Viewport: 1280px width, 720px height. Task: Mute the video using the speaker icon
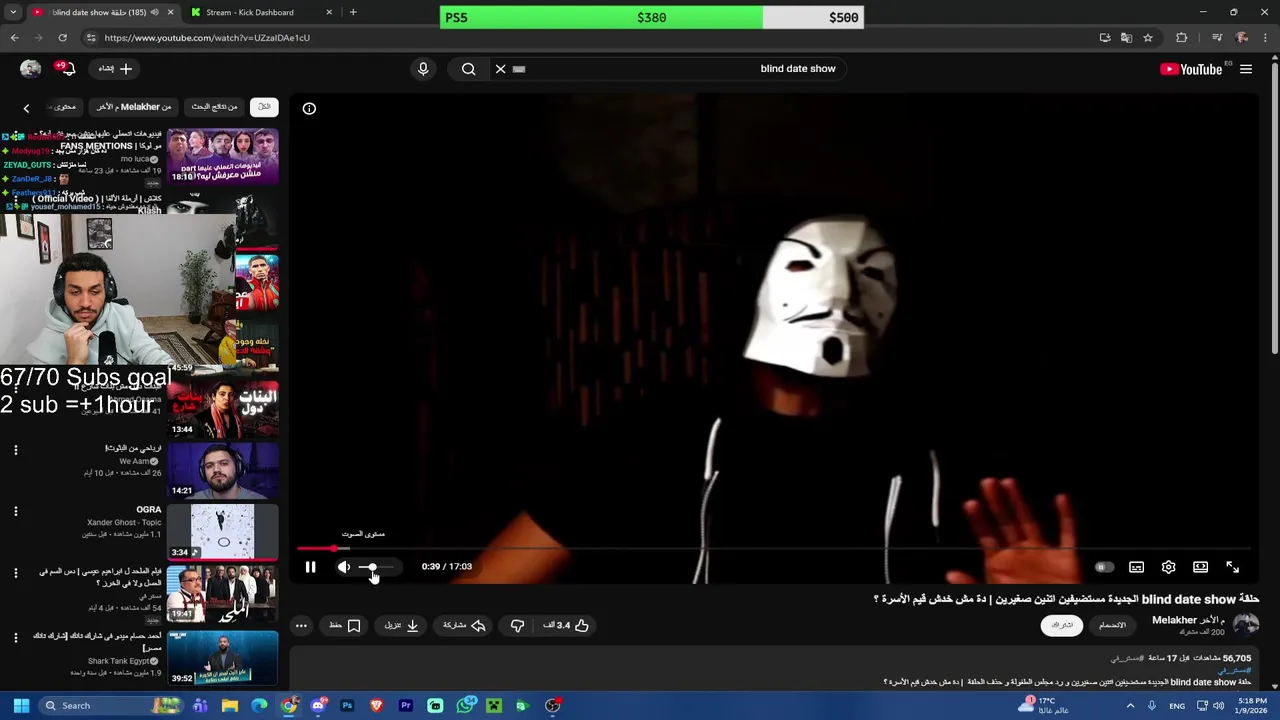pos(344,567)
